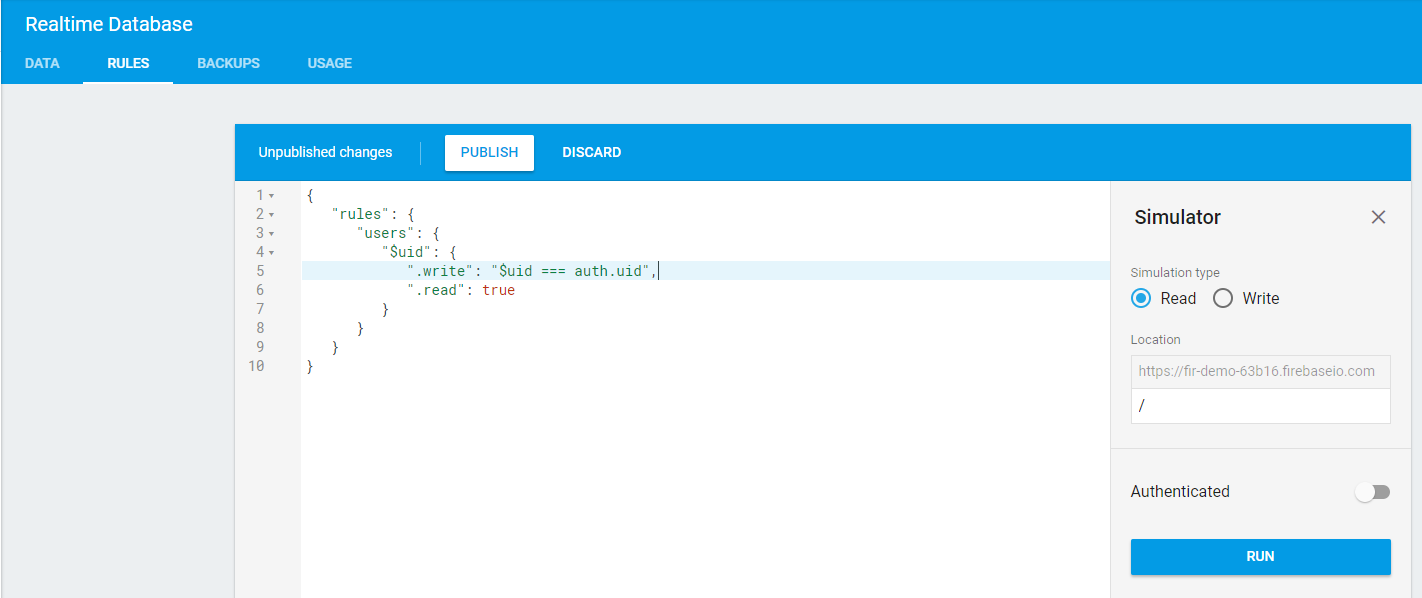View the USAGE tab
This screenshot has width=1422, height=598.
329,63
